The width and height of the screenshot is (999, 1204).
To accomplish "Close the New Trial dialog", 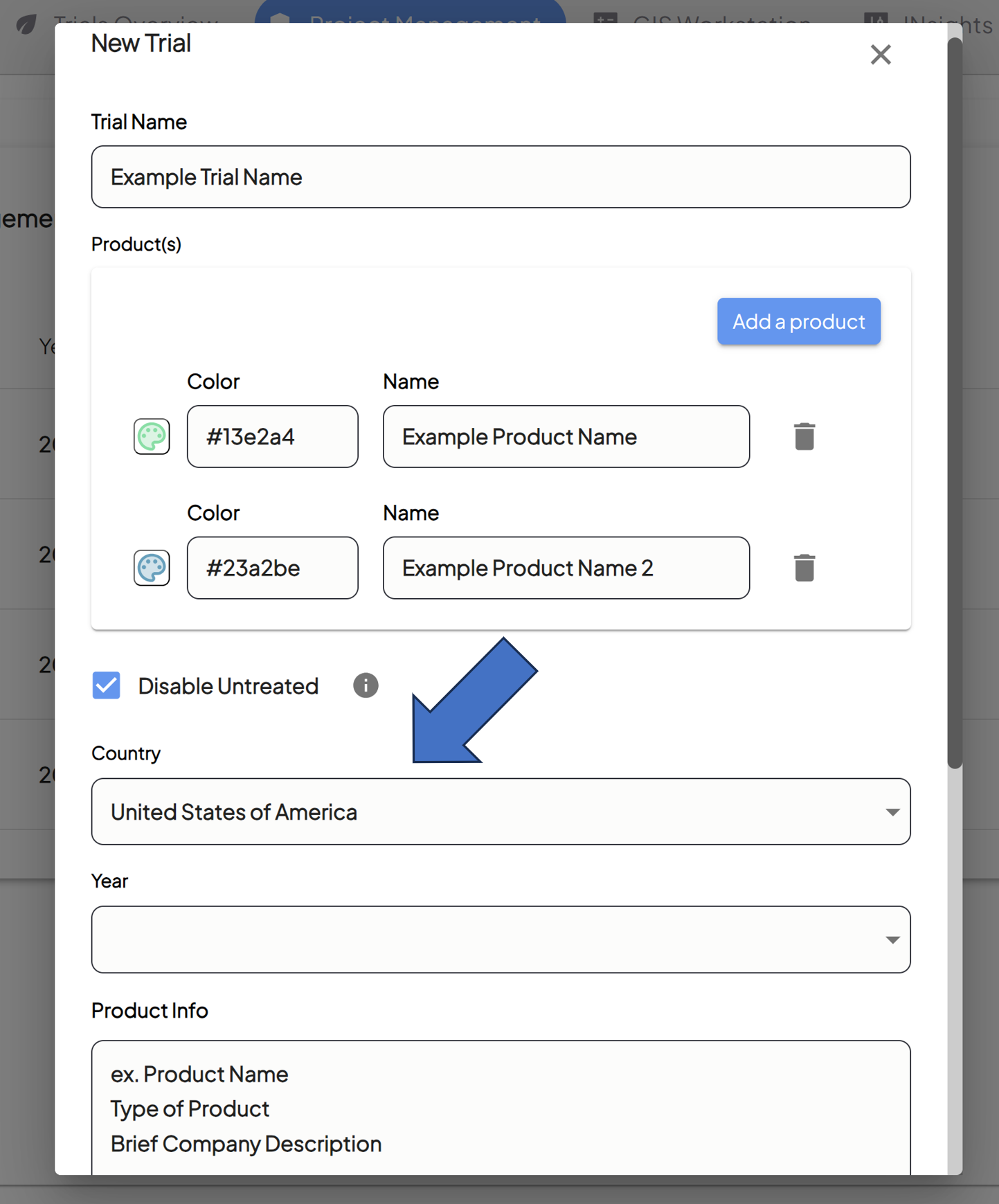I will (880, 55).
